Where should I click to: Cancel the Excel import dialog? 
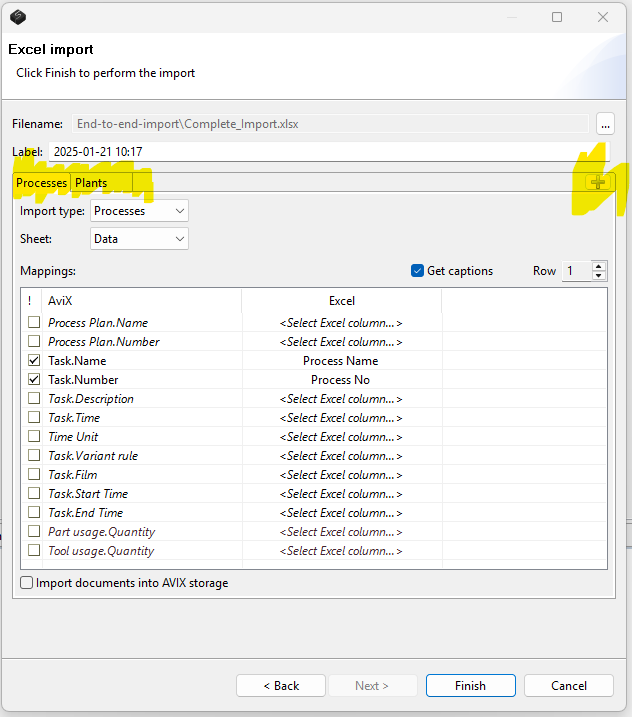(x=569, y=686)
